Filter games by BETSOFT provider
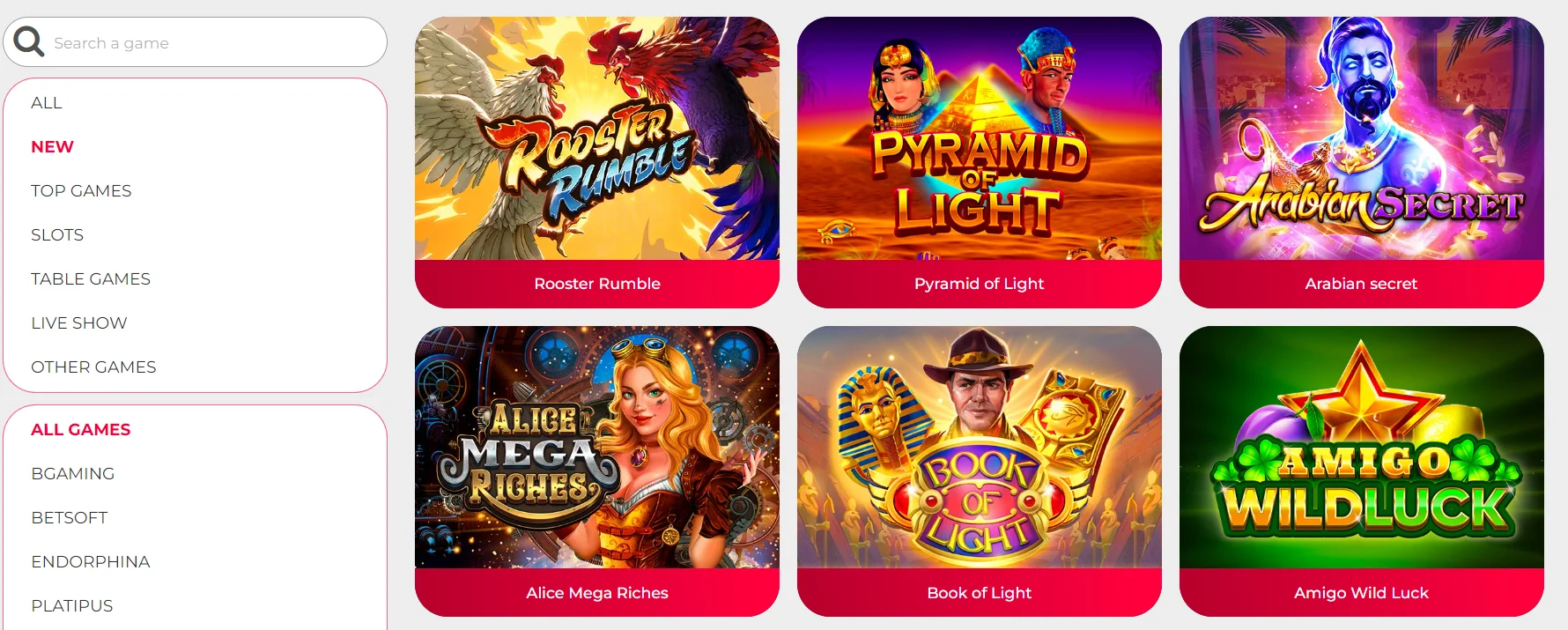Image resolution: width=1568 pixels, height=630 pixels. pyautogui.click(x=70, y=518)
